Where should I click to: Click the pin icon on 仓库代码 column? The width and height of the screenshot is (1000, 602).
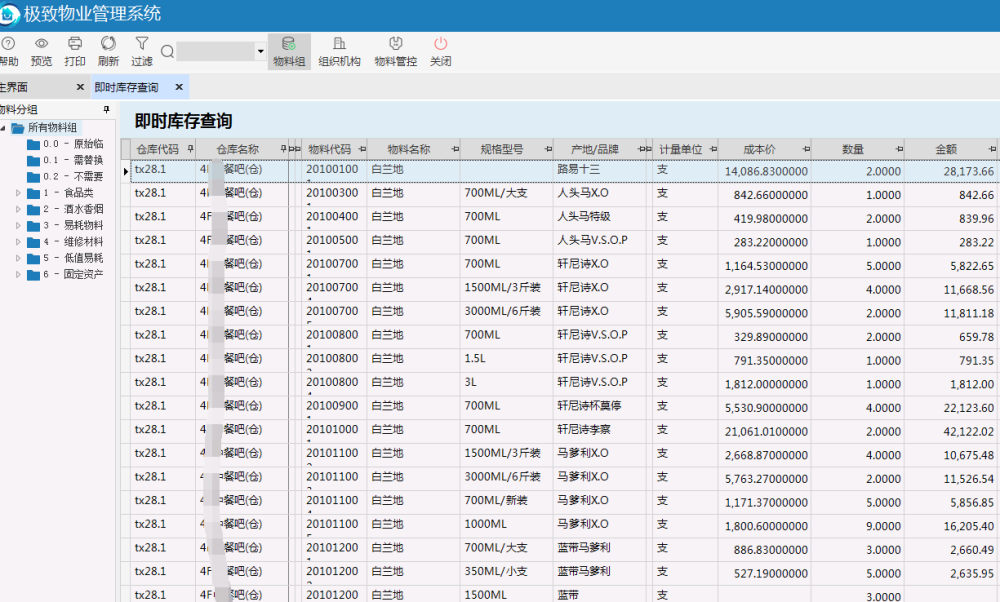(190, 149)
